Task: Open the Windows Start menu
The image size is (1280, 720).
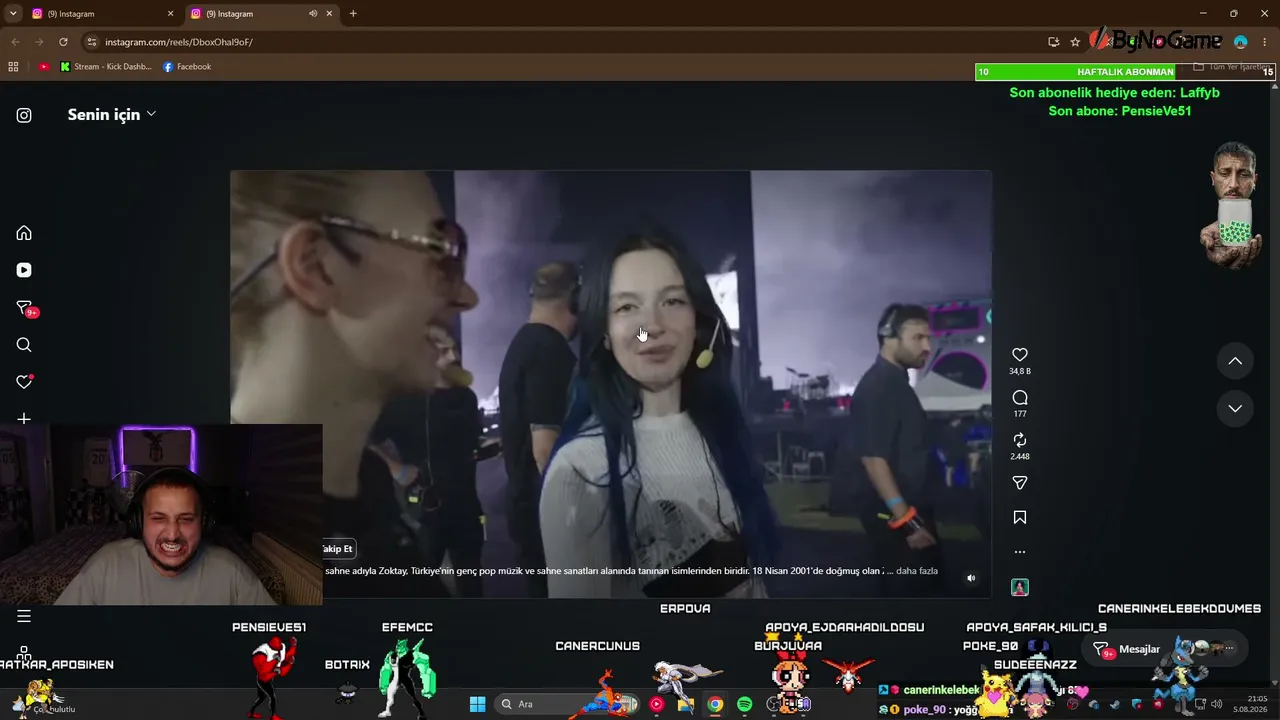Action: pos(478,704)
